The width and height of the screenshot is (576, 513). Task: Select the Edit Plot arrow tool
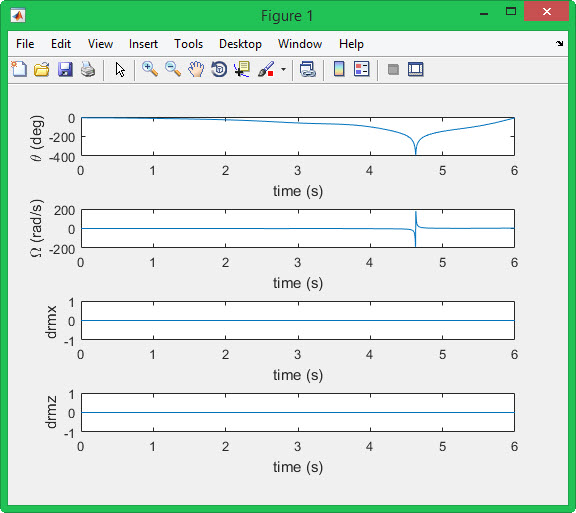120,69
